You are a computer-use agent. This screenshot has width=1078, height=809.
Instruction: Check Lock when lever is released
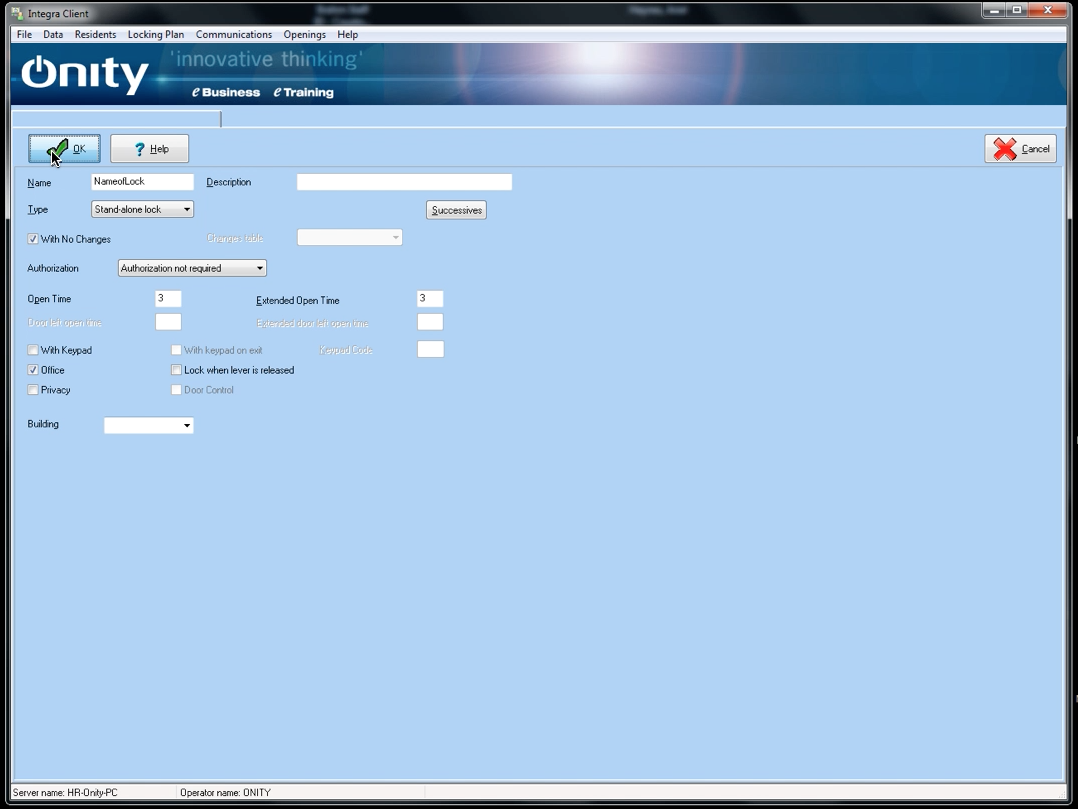tap(176, 370)
